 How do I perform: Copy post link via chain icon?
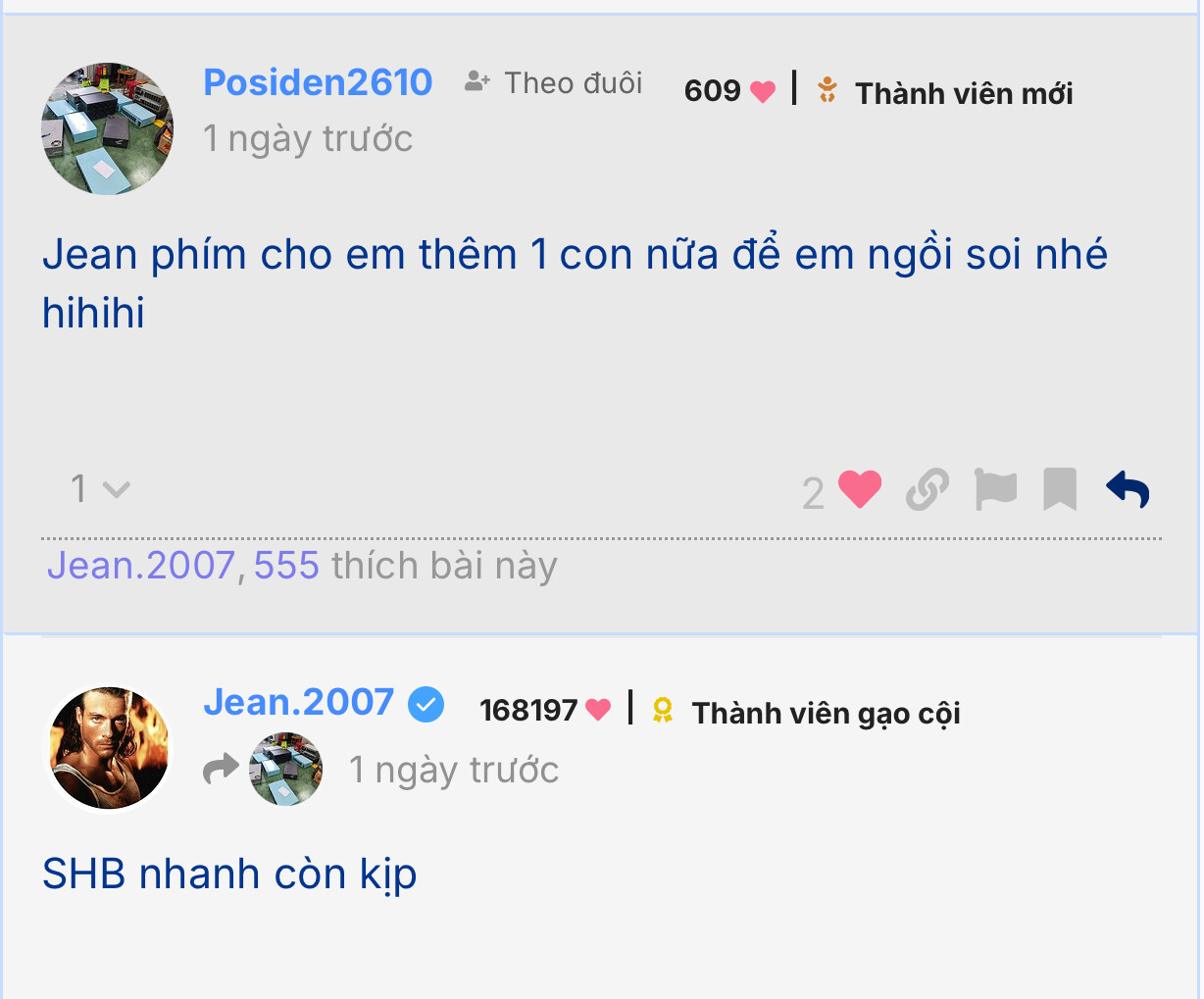click(927, 489)
